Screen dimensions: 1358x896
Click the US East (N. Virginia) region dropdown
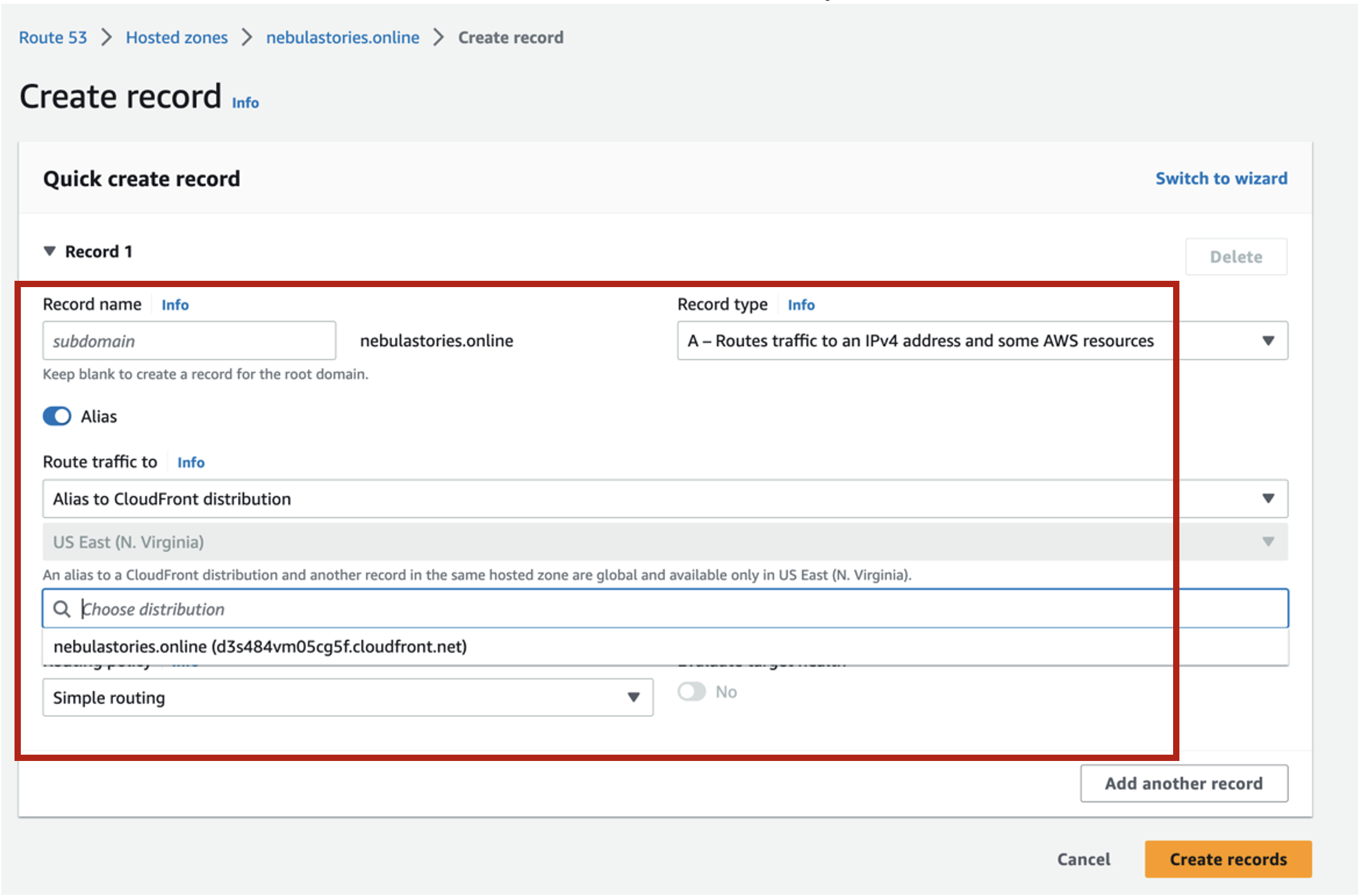coord(665,542)
